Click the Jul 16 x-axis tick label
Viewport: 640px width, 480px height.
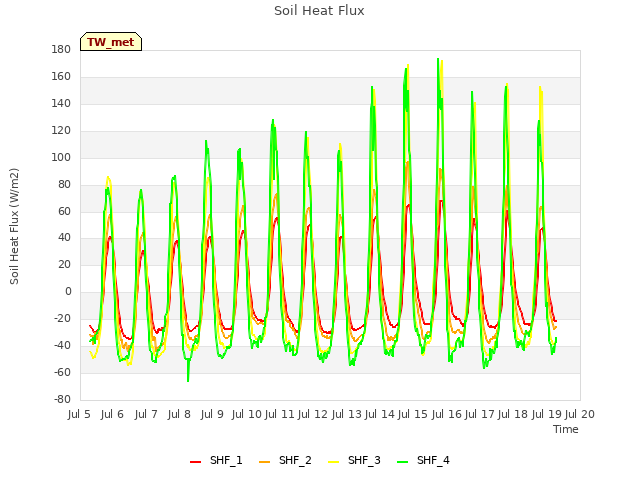[447, 414]
